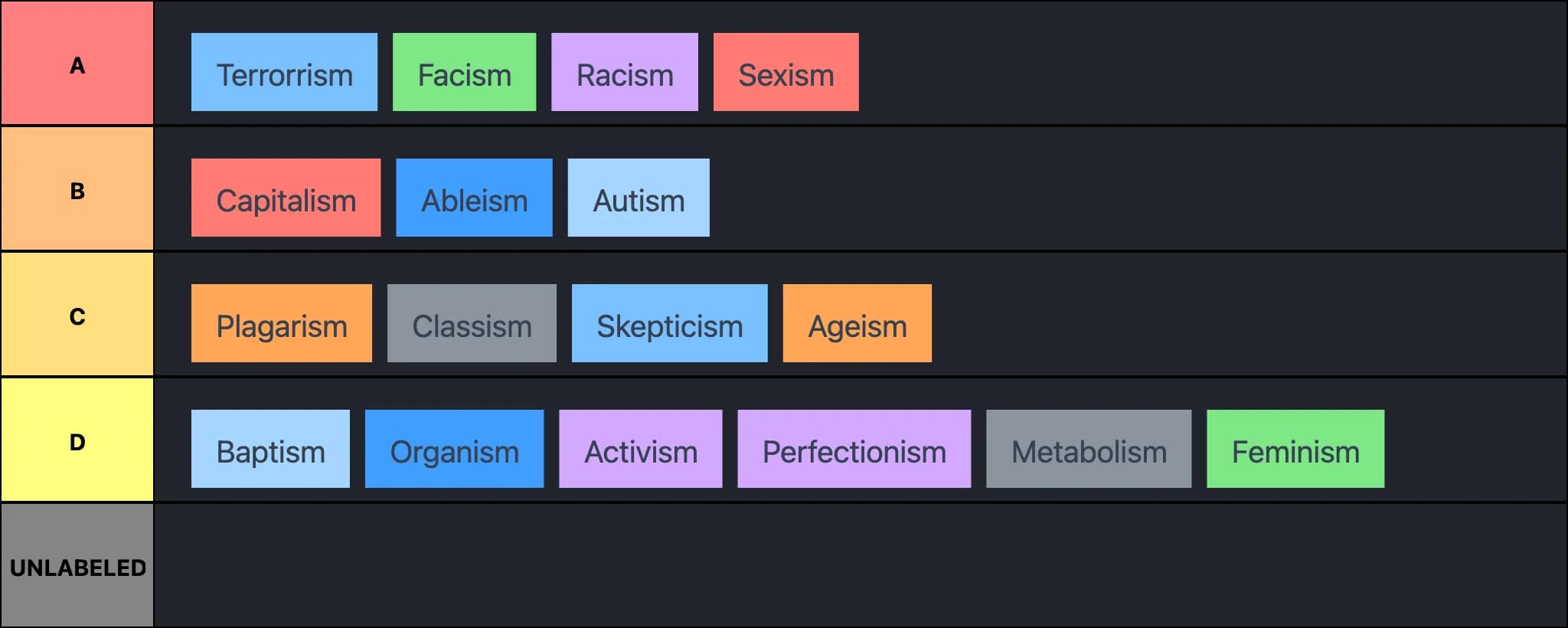
Task: Click the gray UNLABELED tier label
Action: point(77,567)
